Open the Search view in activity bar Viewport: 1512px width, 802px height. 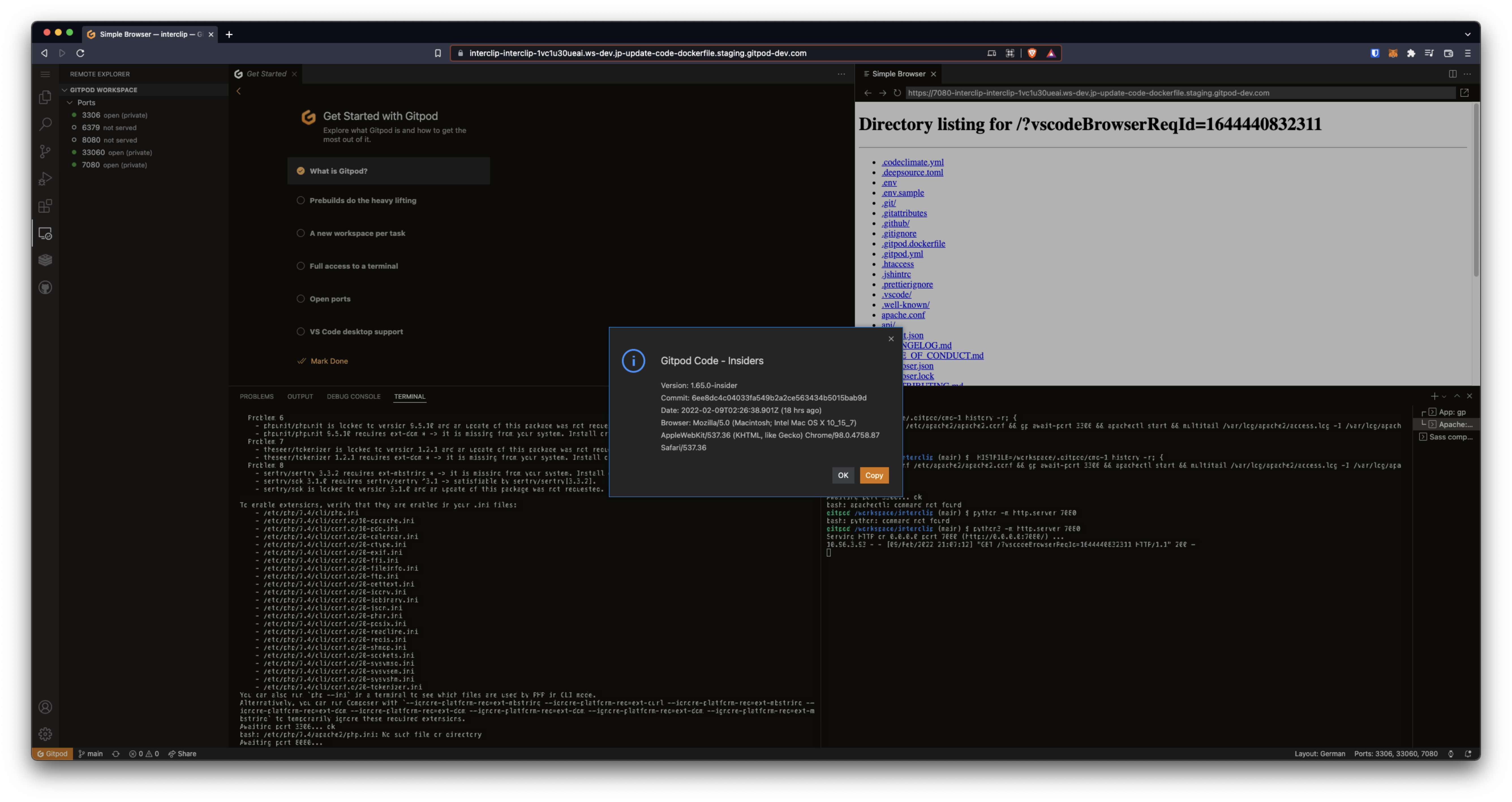[45, 124]
